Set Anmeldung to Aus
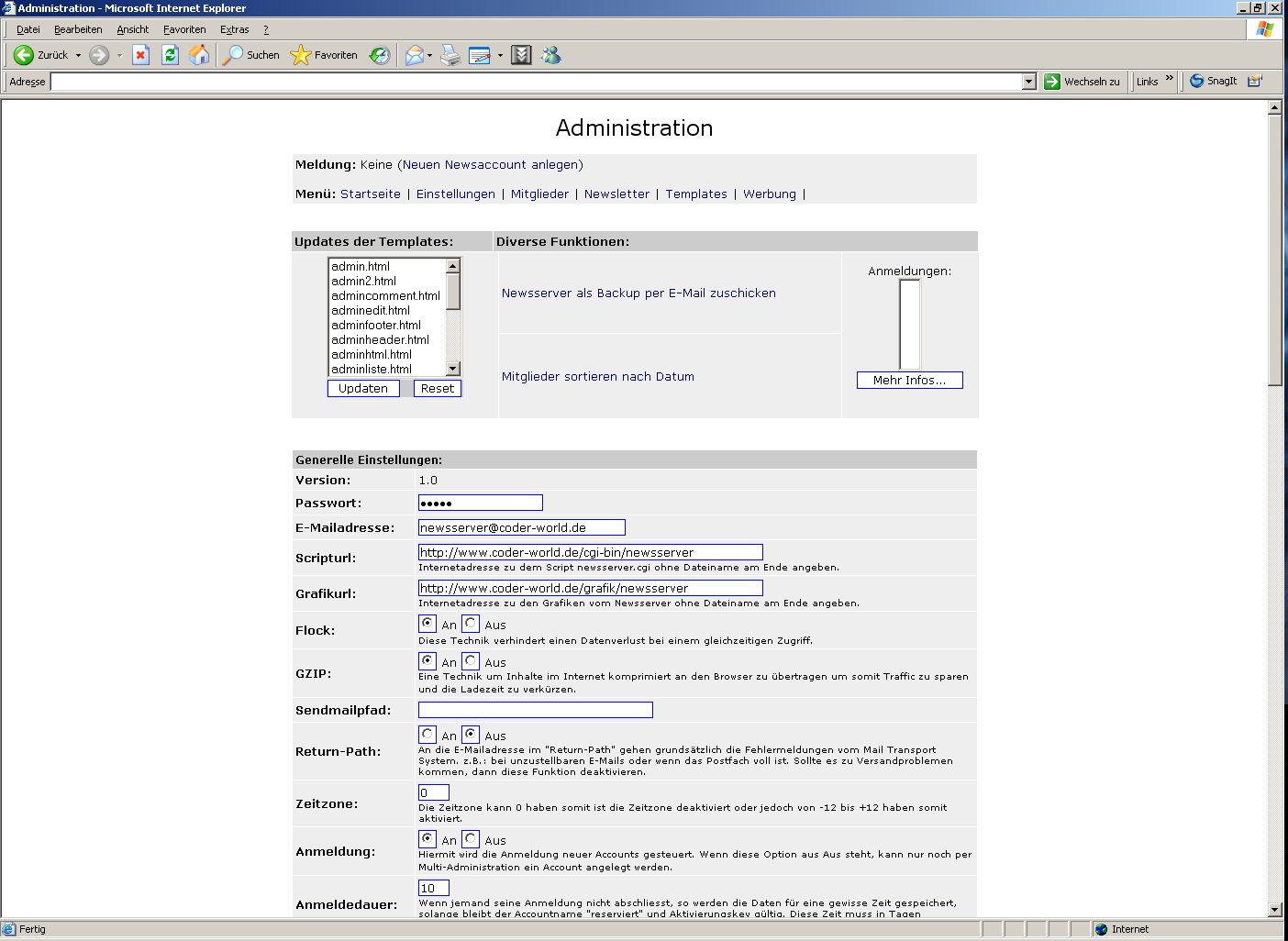Screen dimensions: 1288x941 (x=471, y=838)
